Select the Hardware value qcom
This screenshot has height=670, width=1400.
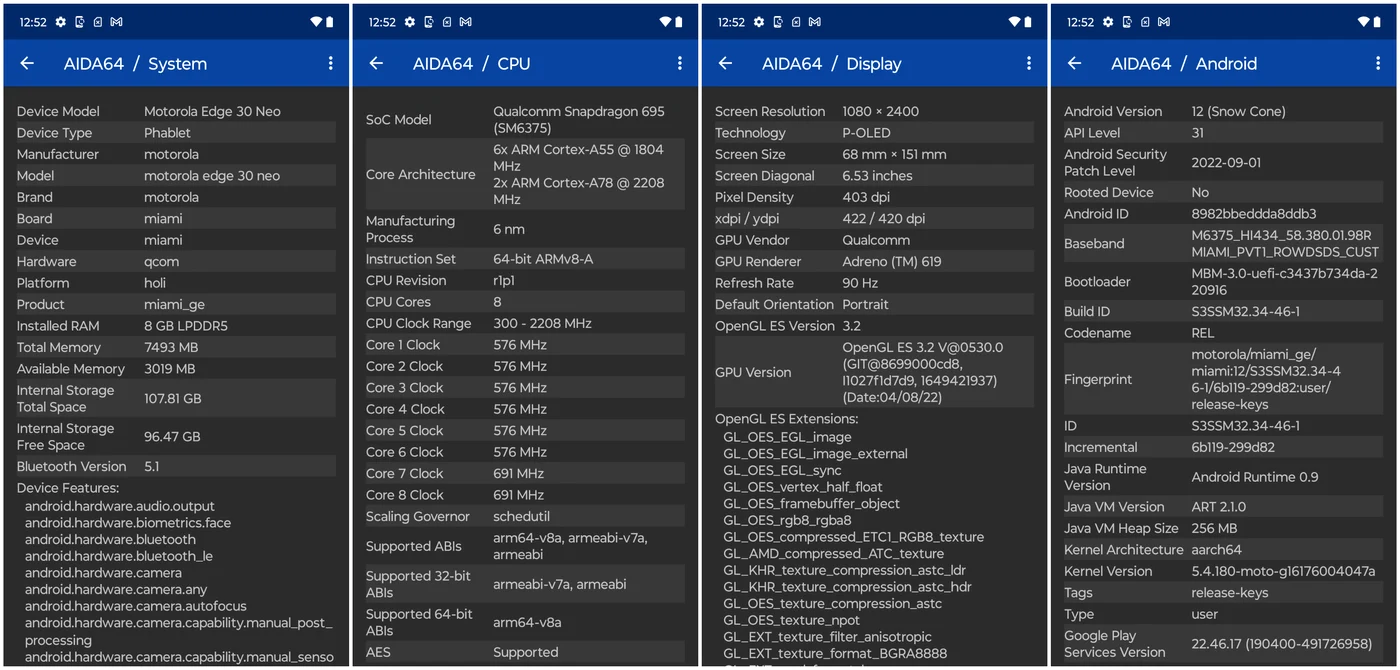pos(162,261)
